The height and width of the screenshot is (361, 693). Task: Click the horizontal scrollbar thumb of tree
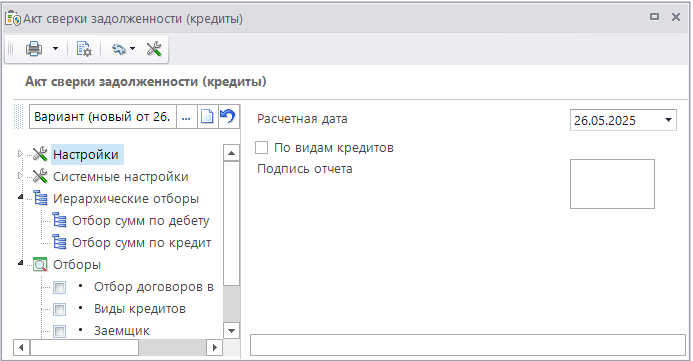click(84, 348)
